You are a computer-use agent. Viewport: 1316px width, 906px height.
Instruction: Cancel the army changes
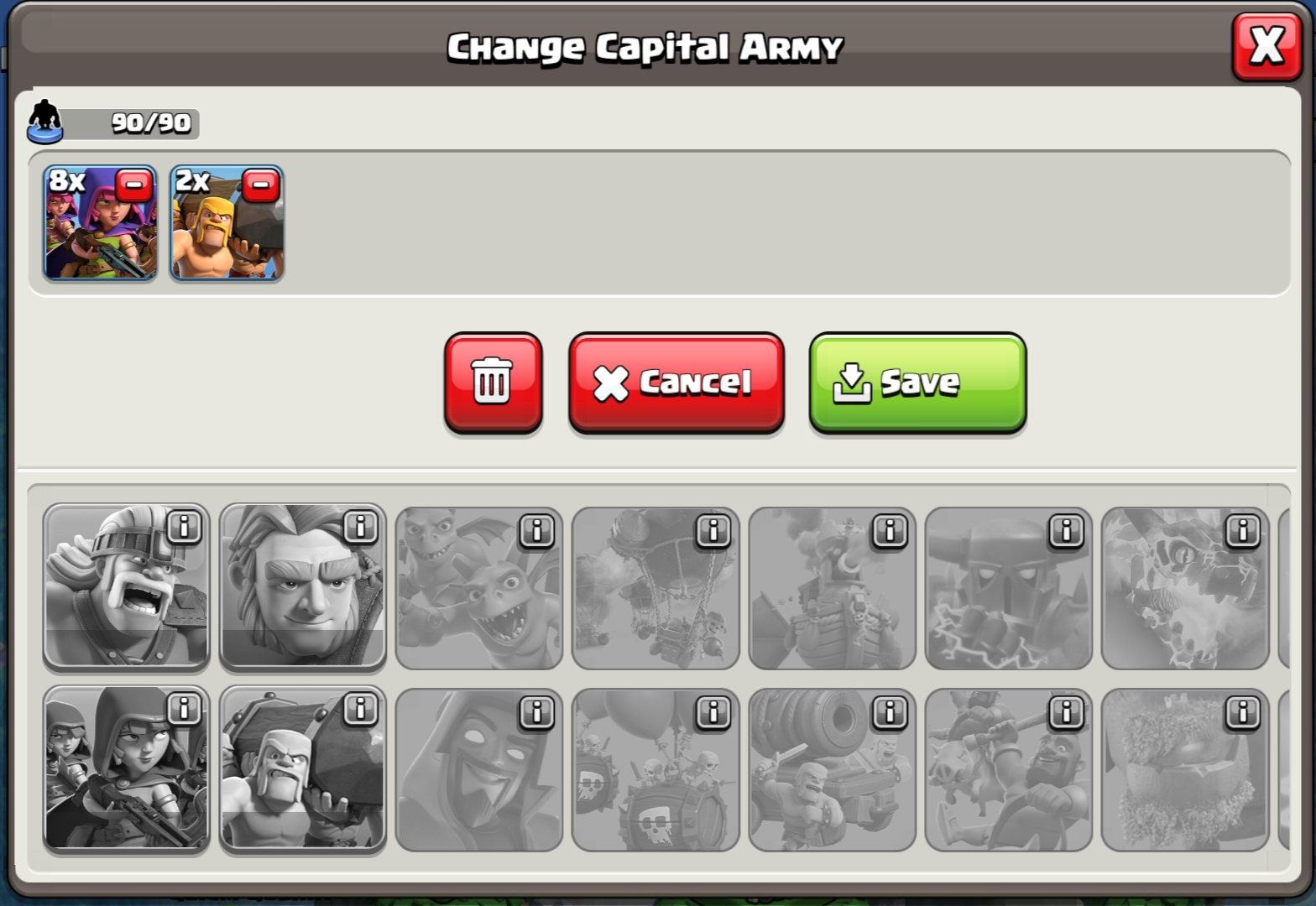pos(676,383)
